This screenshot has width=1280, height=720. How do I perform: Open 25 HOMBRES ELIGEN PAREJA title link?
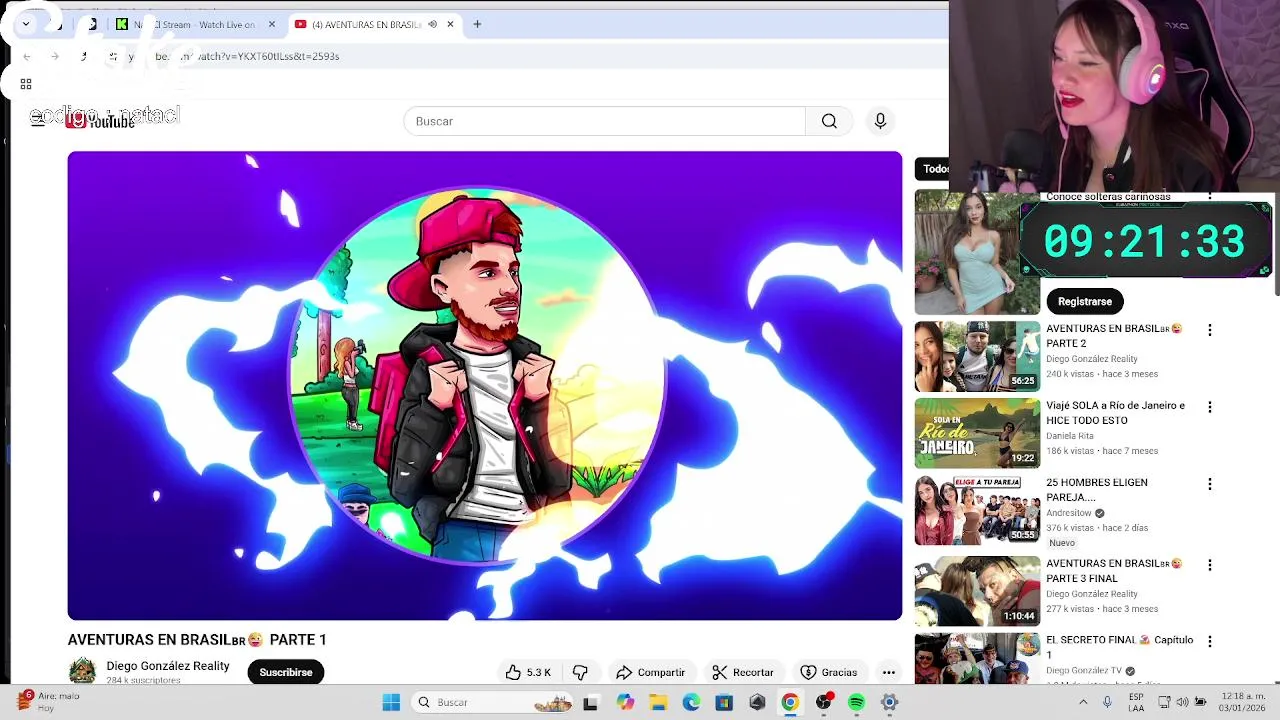click(x=1096, y=490)
